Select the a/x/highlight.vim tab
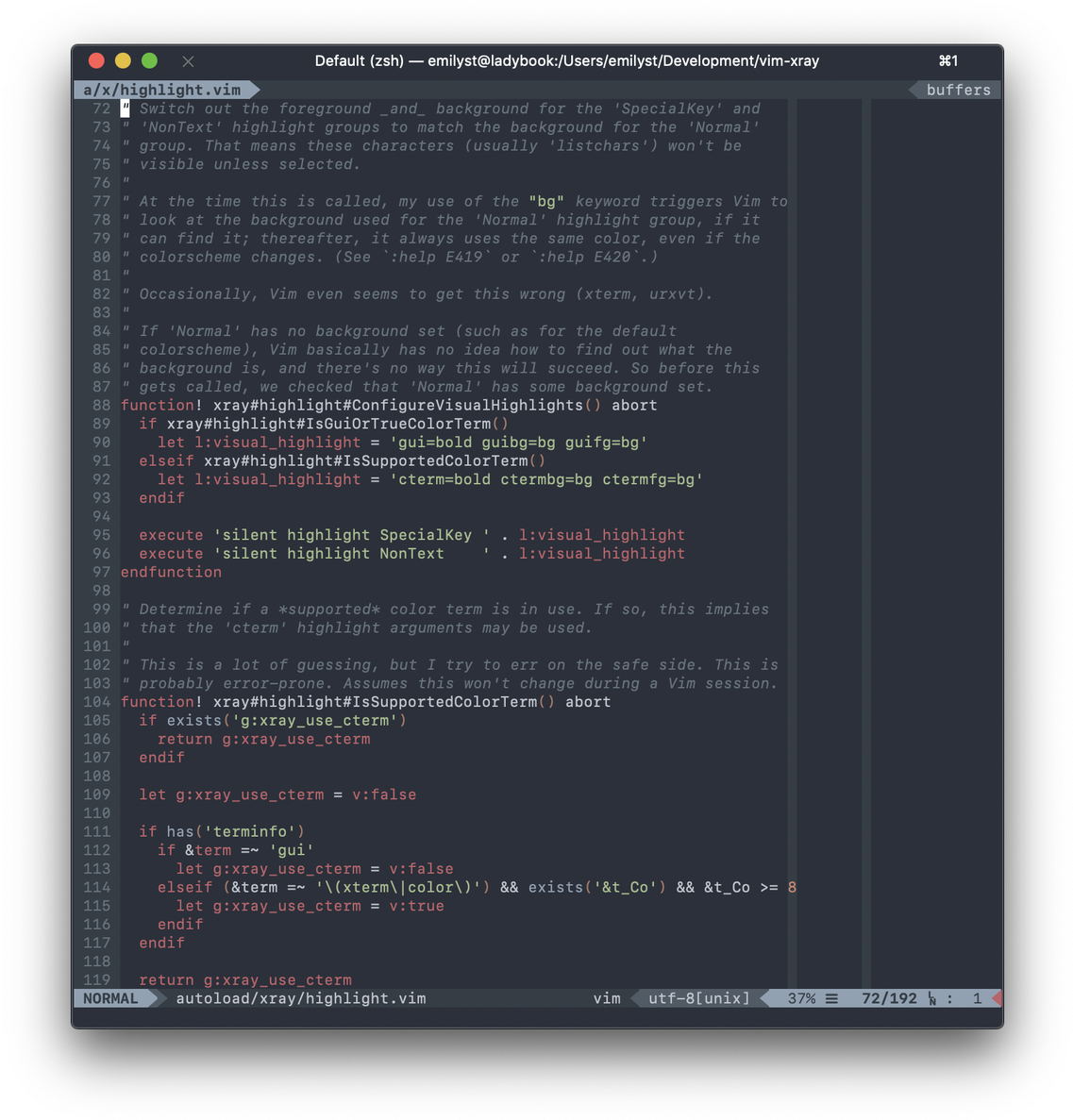This screenshot has height=1120, width=1073. pyautogui.click(x=162, y=90)
